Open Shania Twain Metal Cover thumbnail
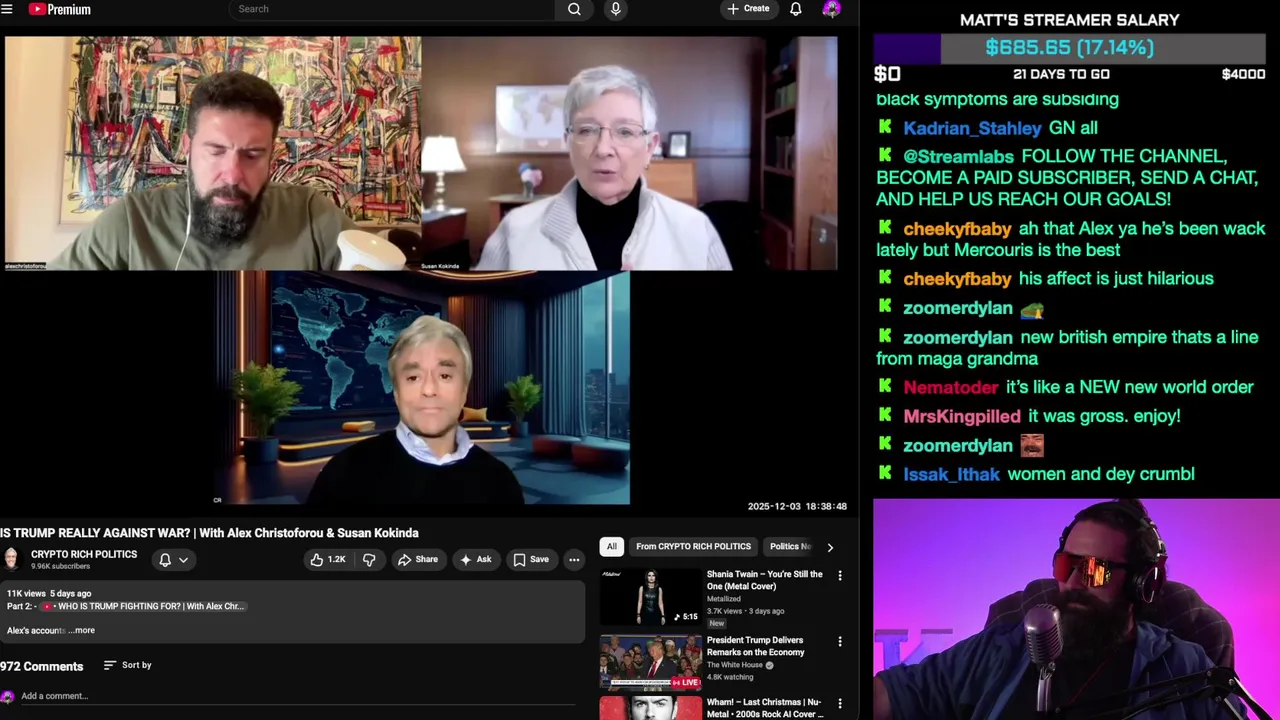The width and height of the screenshot is (1280, 720). click(x=651, y=597)
